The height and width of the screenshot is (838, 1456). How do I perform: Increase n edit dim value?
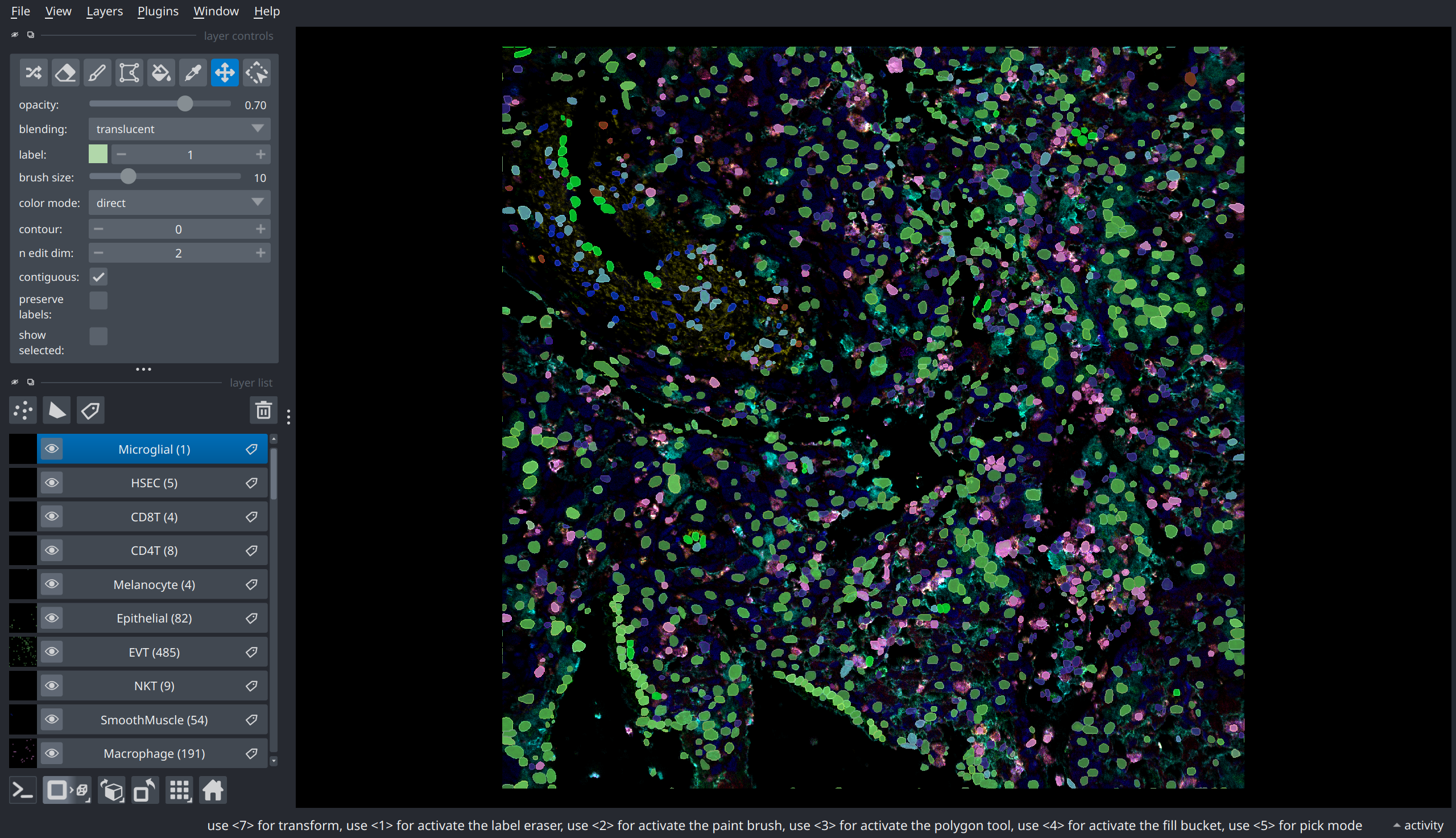[261, 252]
